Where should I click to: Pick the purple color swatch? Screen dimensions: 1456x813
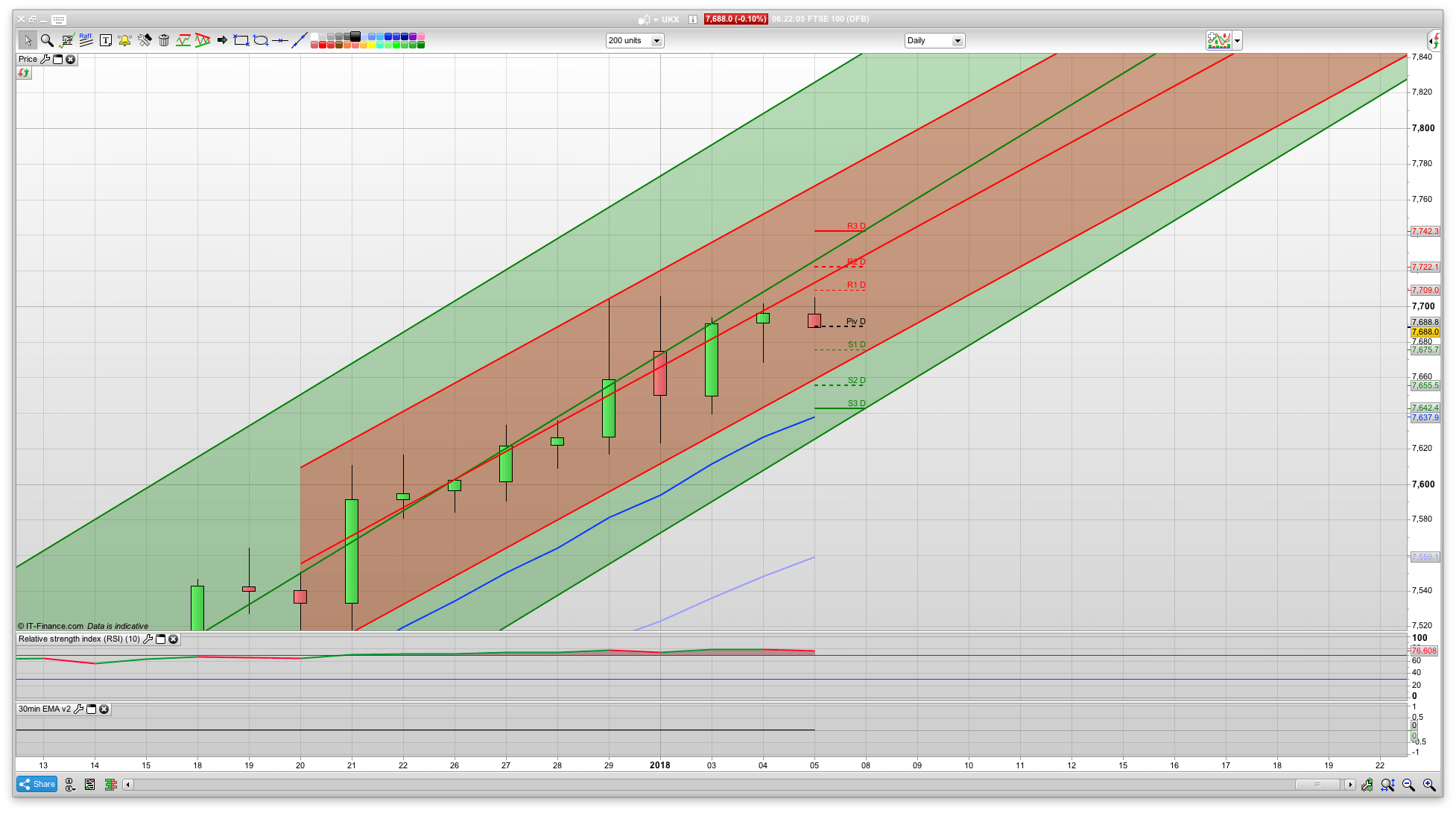412,37
